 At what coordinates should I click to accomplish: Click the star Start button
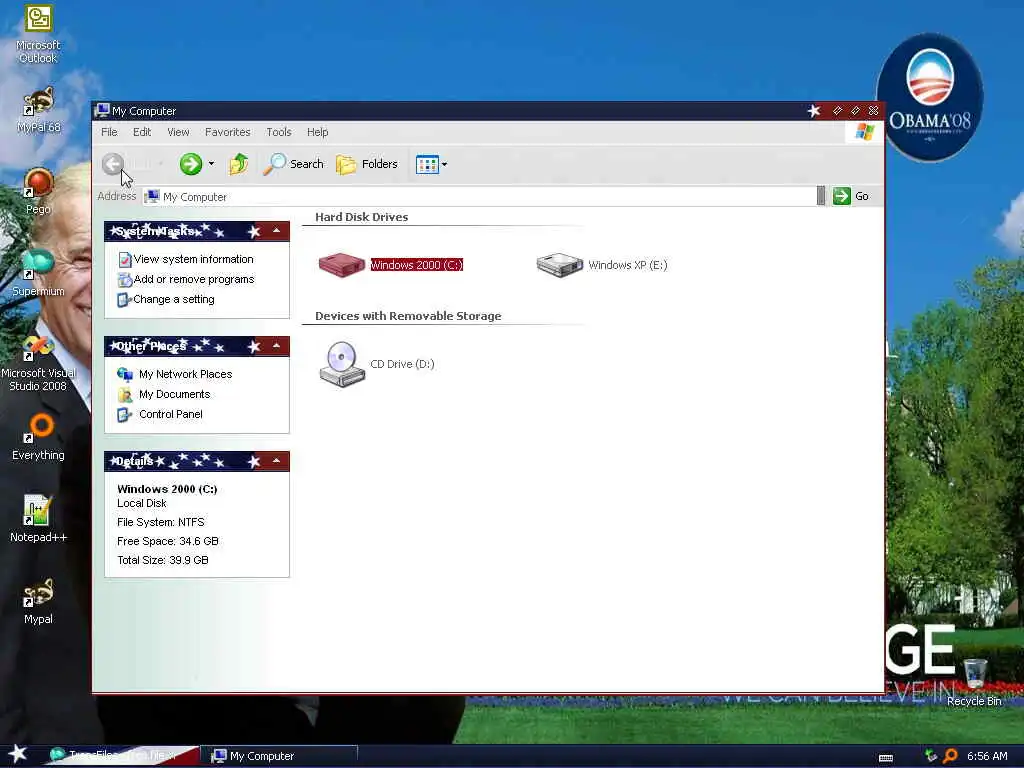coord(18,754)
